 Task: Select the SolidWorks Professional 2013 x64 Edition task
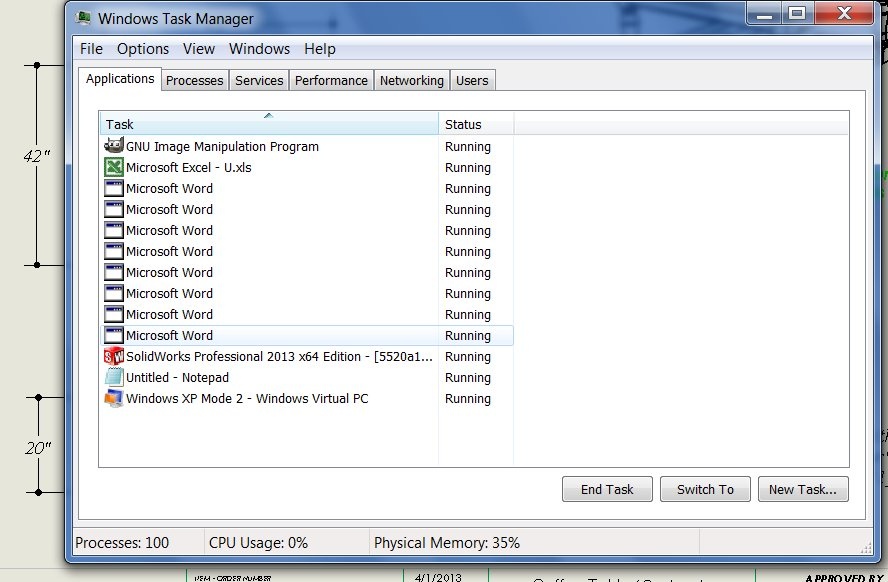coord(306,356)
